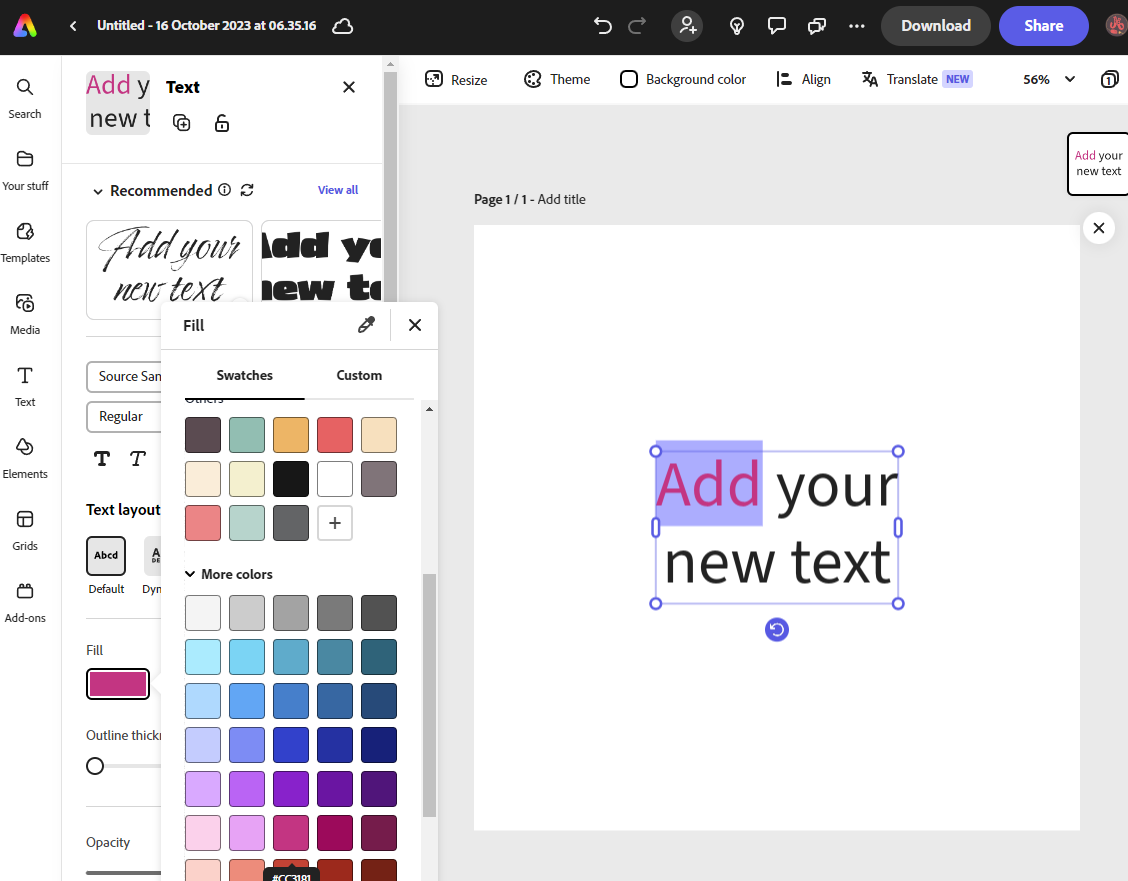Screen dimensions: 1128x881
Task: Open the Elements panel in sidebar
Action: pos(25,457)
